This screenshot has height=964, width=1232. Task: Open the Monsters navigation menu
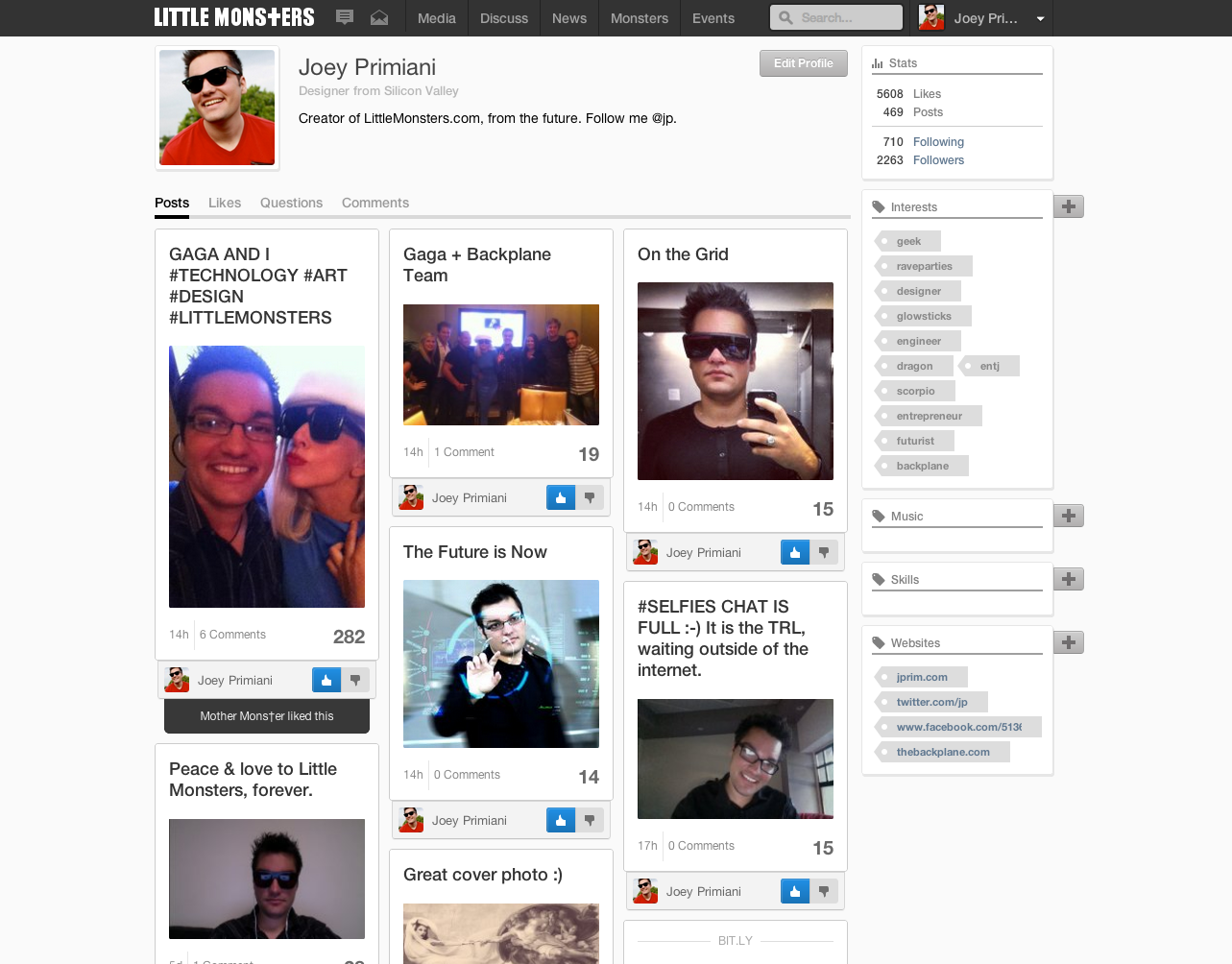639,18
